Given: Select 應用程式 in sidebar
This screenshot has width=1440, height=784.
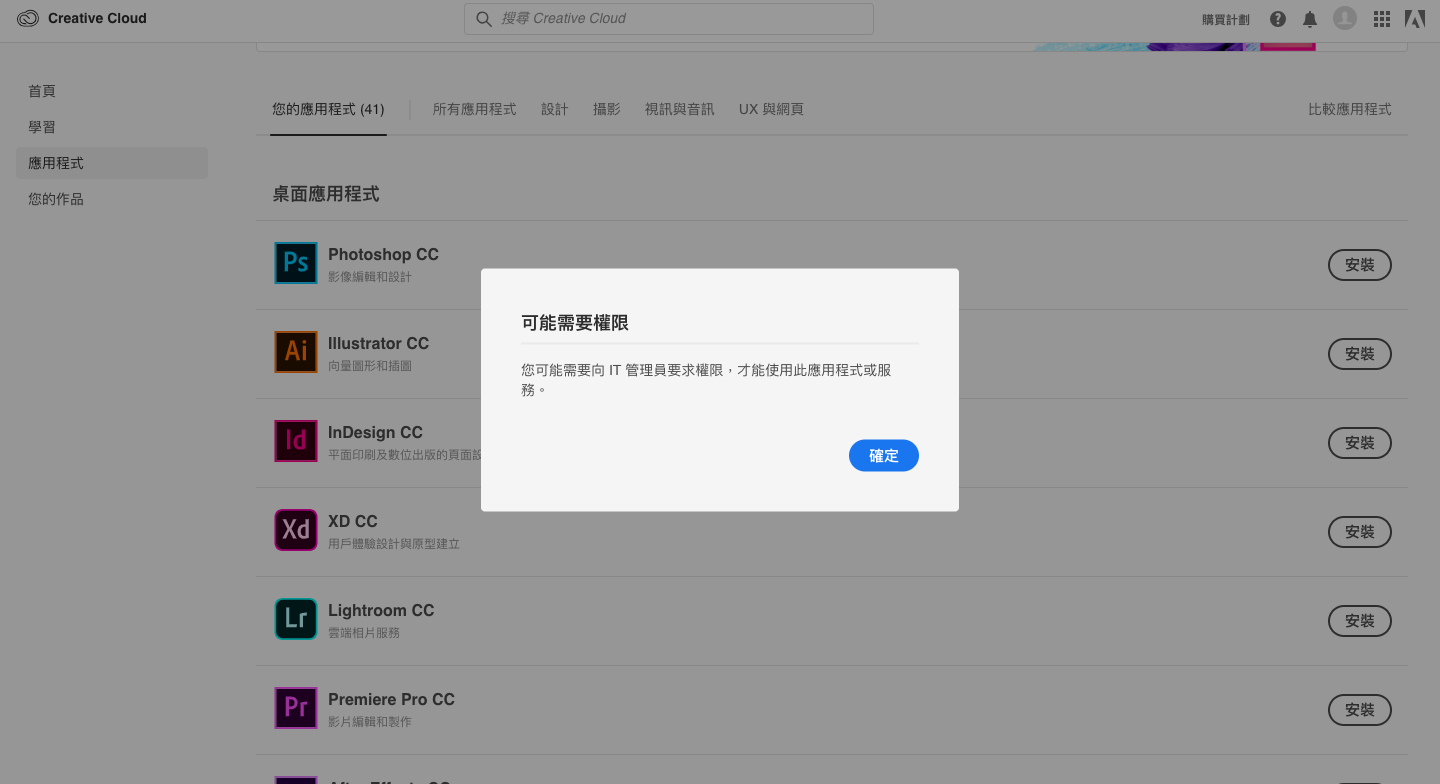Looking at the screenshot, I should 112,163.
